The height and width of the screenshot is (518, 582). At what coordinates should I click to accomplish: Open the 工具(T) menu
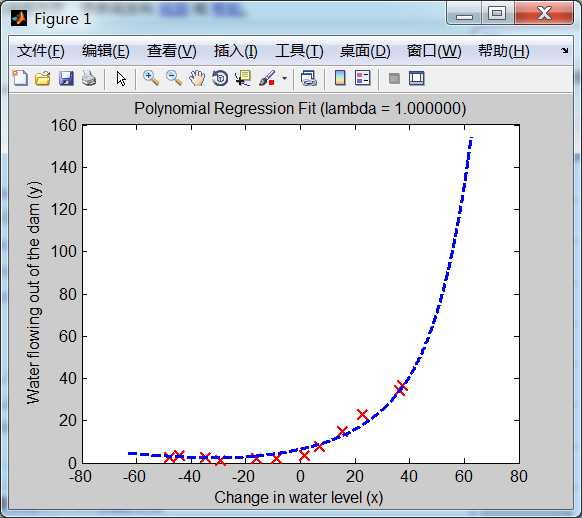click(x=299, y=51)
